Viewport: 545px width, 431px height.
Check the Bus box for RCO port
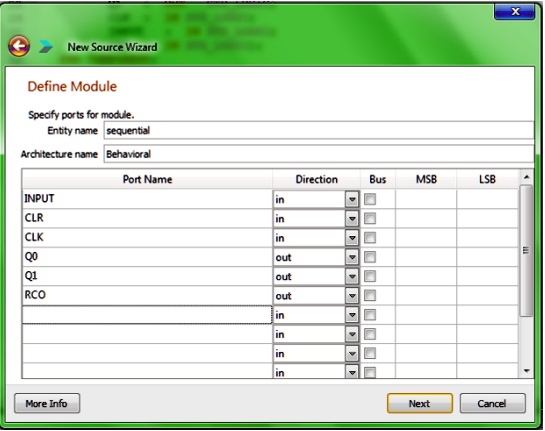click(370, 296)
